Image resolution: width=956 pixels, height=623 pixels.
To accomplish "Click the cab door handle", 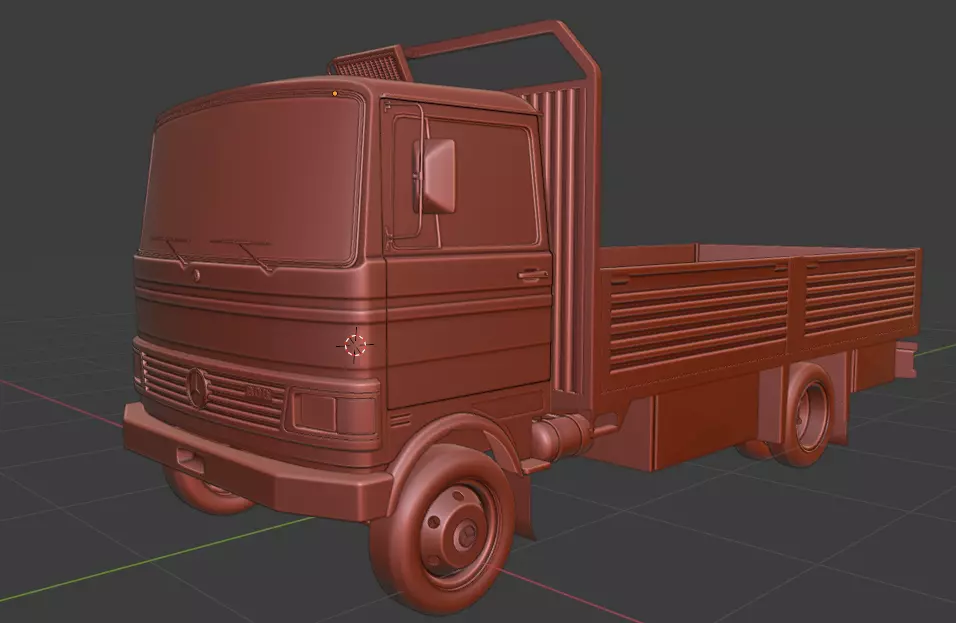I will tap(532, 276).
